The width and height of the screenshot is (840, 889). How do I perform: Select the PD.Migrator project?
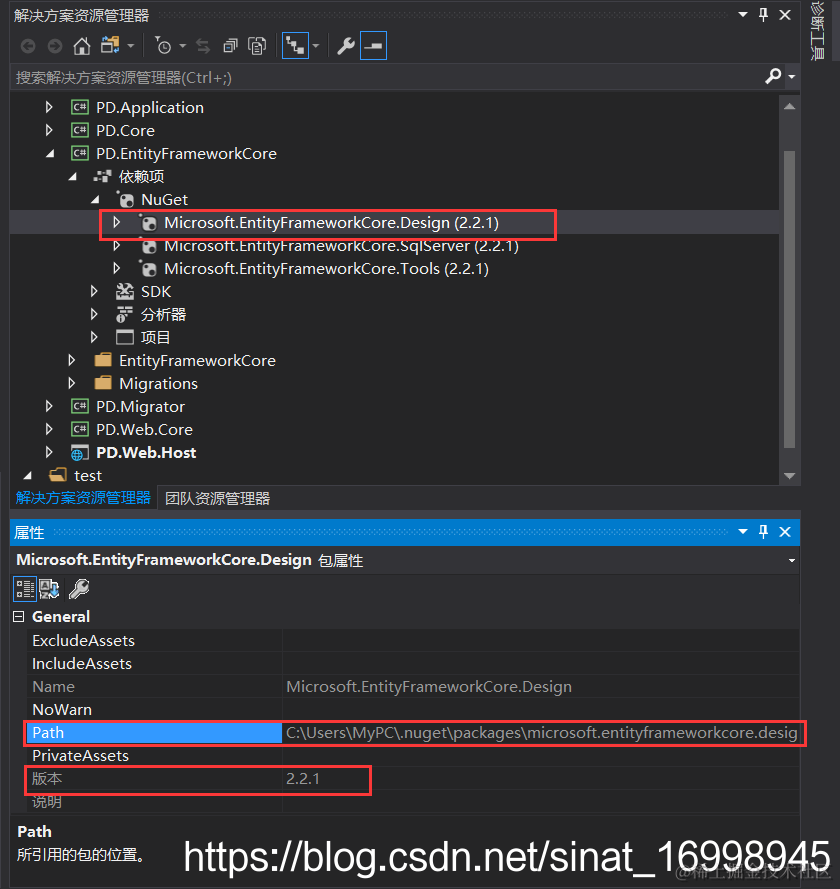tap(140, 407)
